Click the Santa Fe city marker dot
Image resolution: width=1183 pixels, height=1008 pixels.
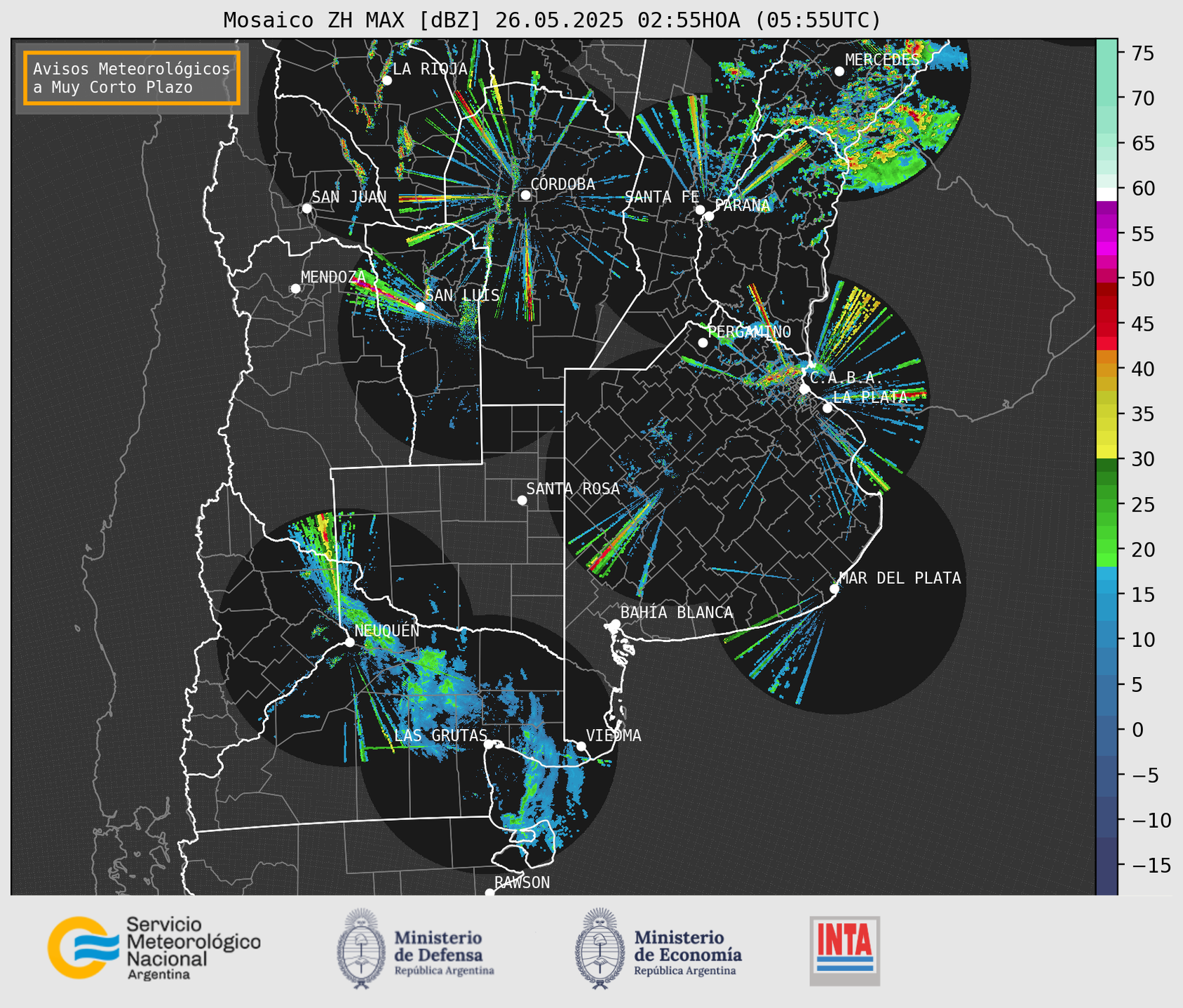click(700, 210)
